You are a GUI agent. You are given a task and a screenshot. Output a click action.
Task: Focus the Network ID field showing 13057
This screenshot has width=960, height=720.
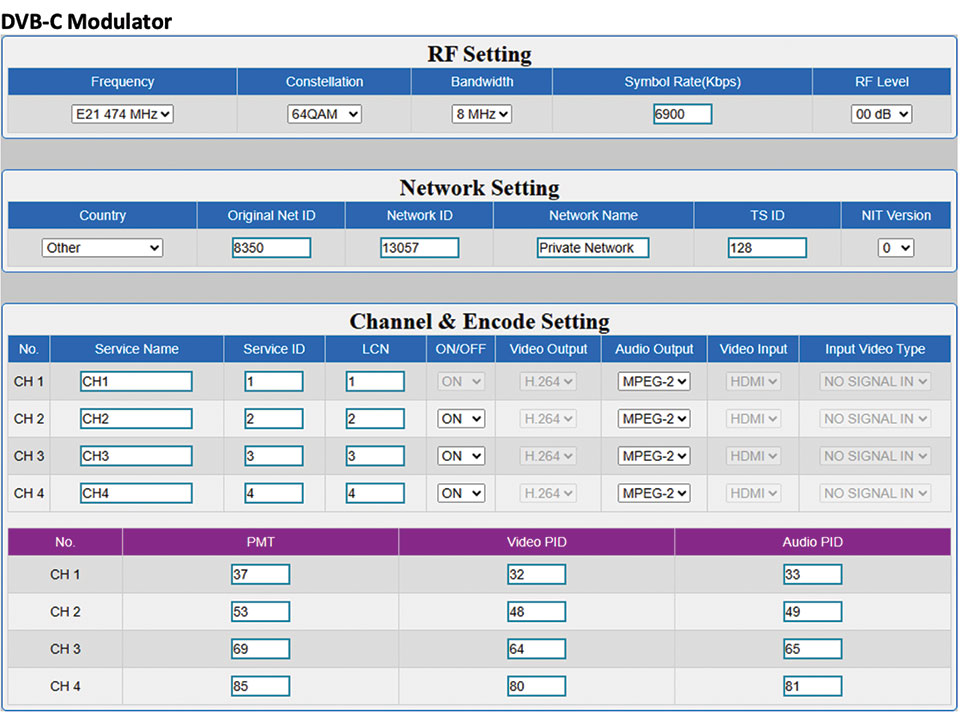click(419, 247)
